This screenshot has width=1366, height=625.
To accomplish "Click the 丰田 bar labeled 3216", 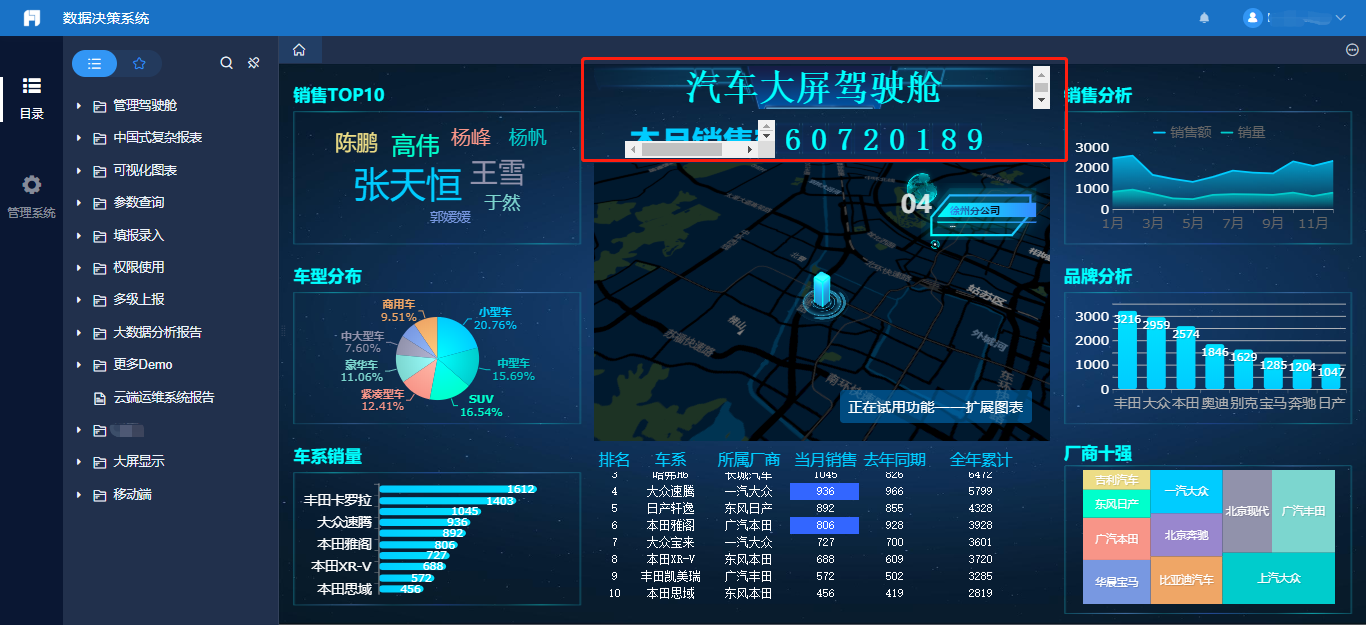I will click(x=1127, y=352).
